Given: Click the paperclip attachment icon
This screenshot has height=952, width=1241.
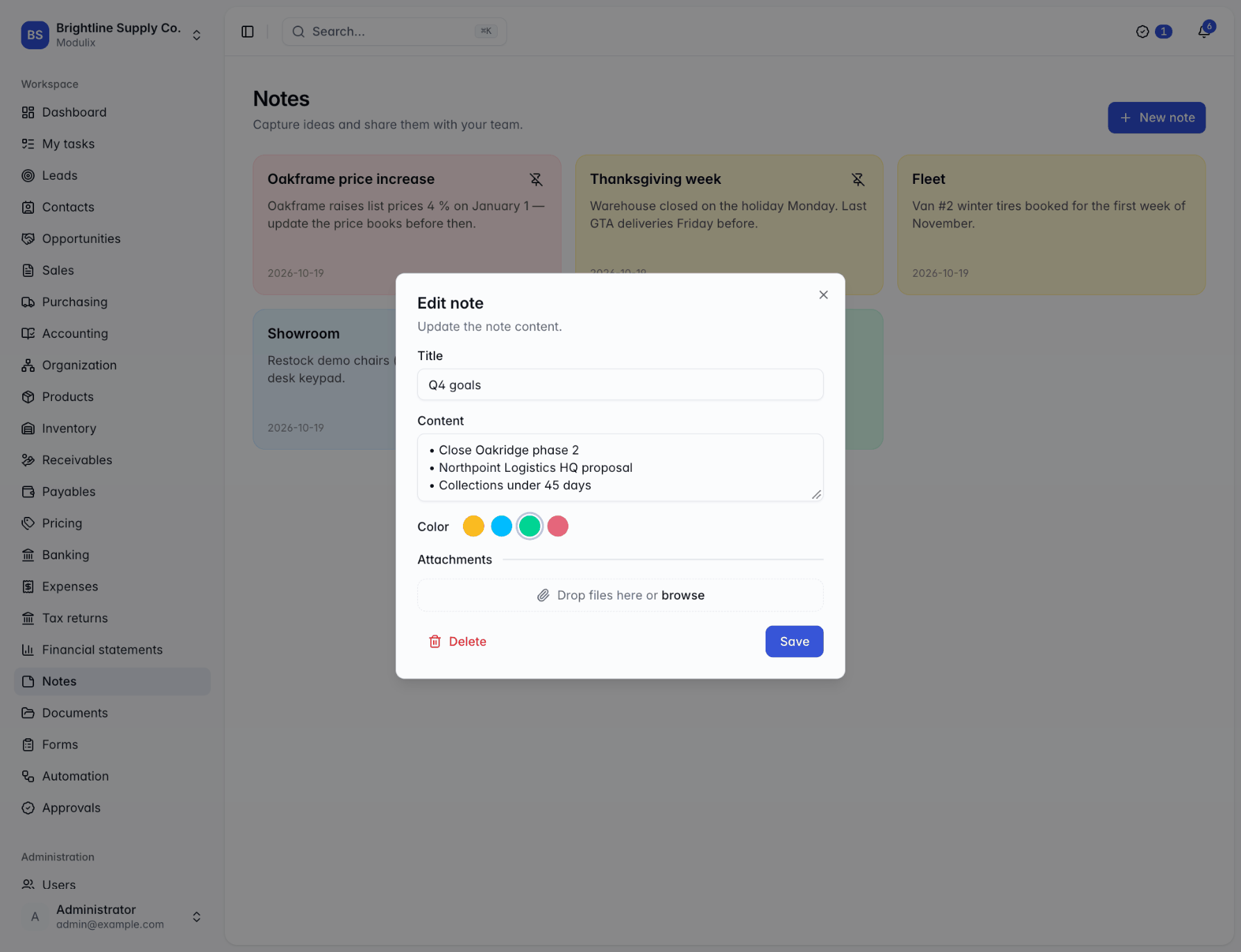Looking at the screenshot, I should click(x=543, y=595).
